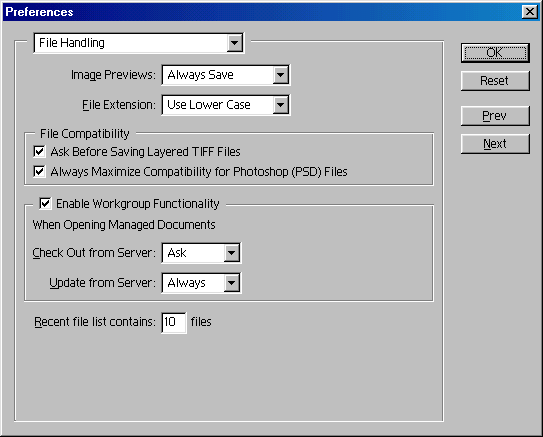Click the OK button
This screenshot has width=543, height=437.
[x=495, y=53]
